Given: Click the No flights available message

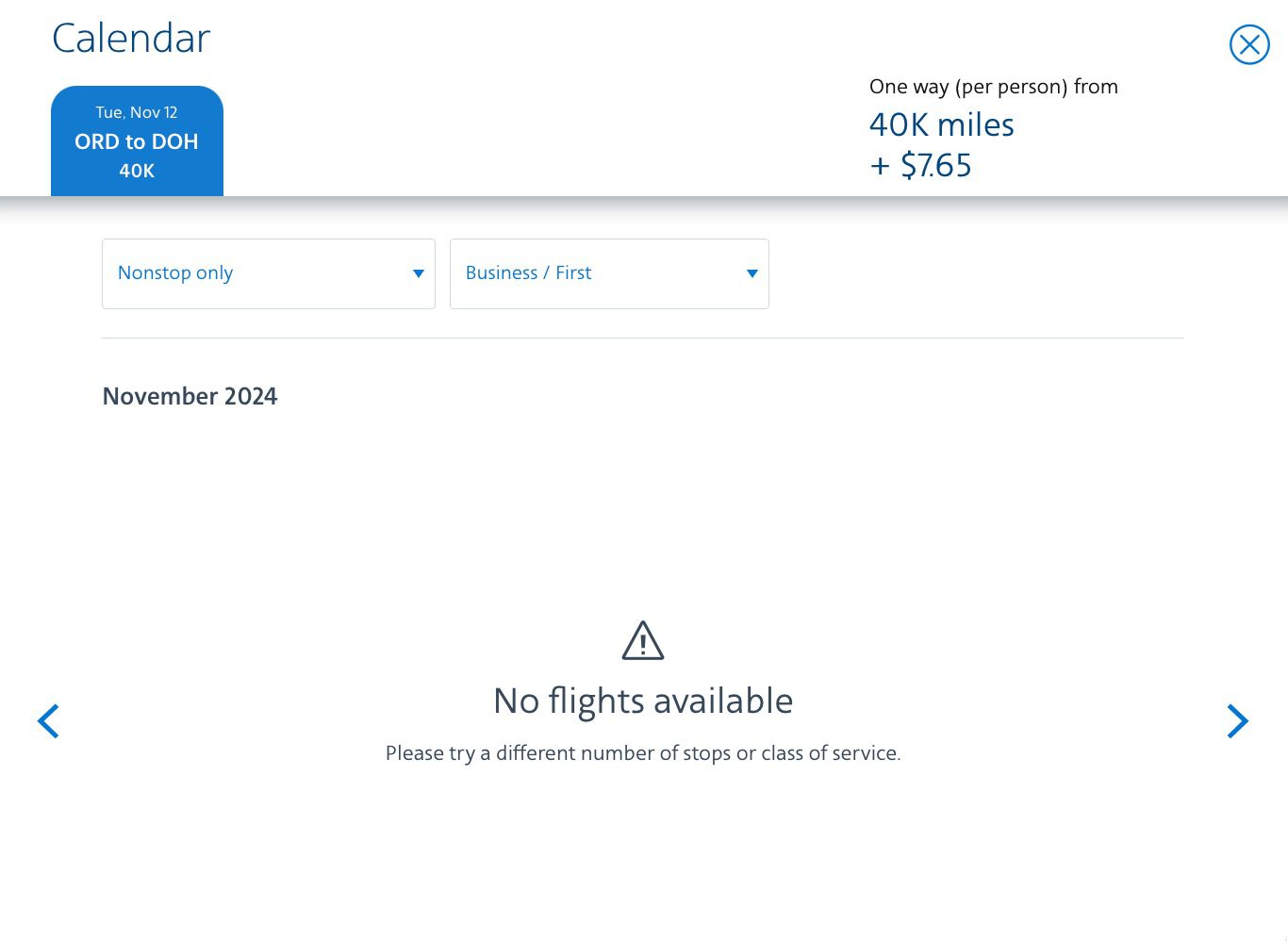Looking at the screenshot, I should 642,700.
